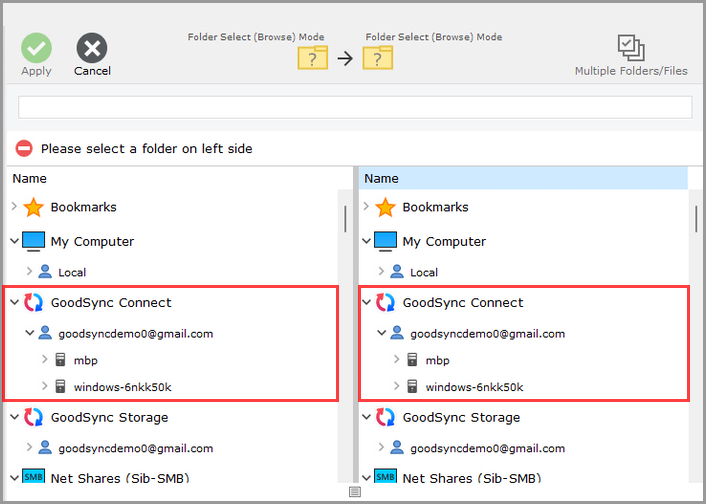The height and width of the screenshot is (504, 706).
Task: Select goodsyncdemo0@gmail.com under GoodSync Connect on right
Action: [487, 334]
